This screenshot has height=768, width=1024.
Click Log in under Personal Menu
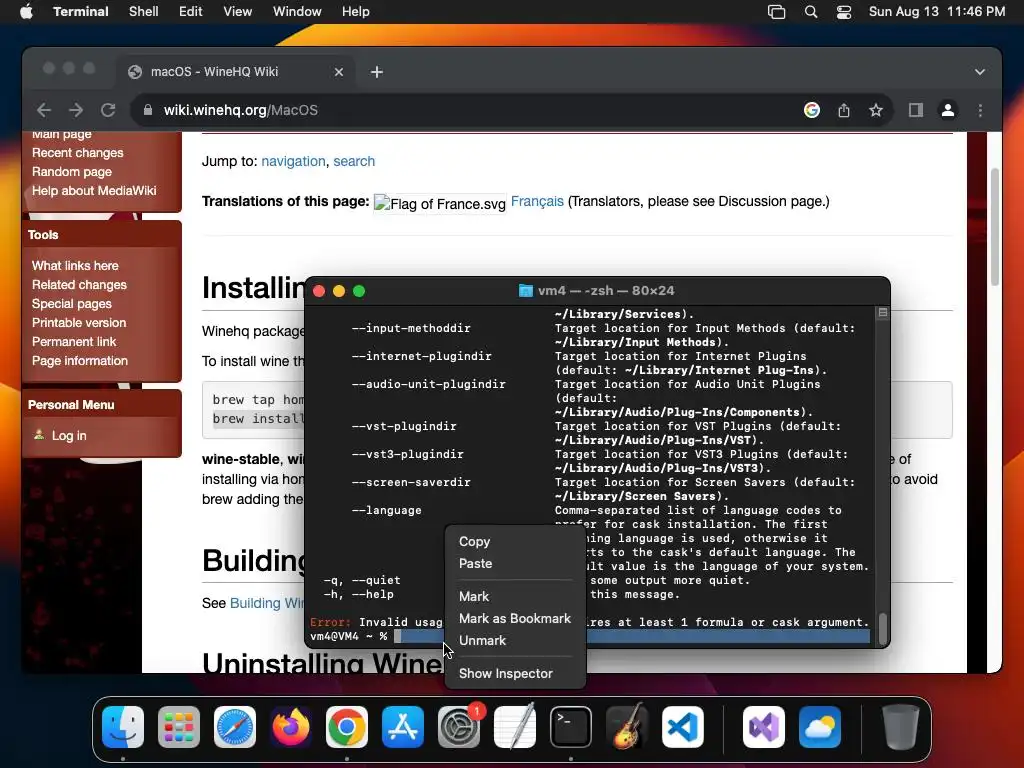point(69,436)
